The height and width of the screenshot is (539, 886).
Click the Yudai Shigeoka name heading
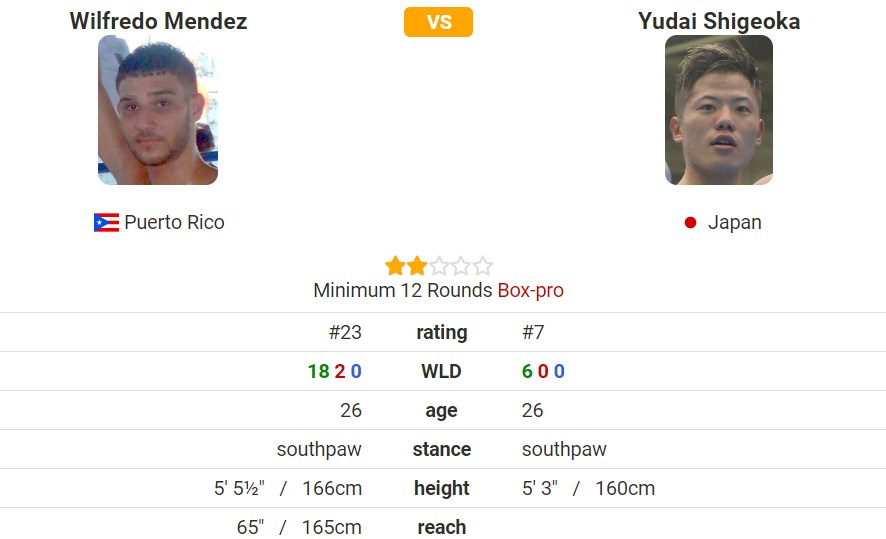click(x=719, y=21)
